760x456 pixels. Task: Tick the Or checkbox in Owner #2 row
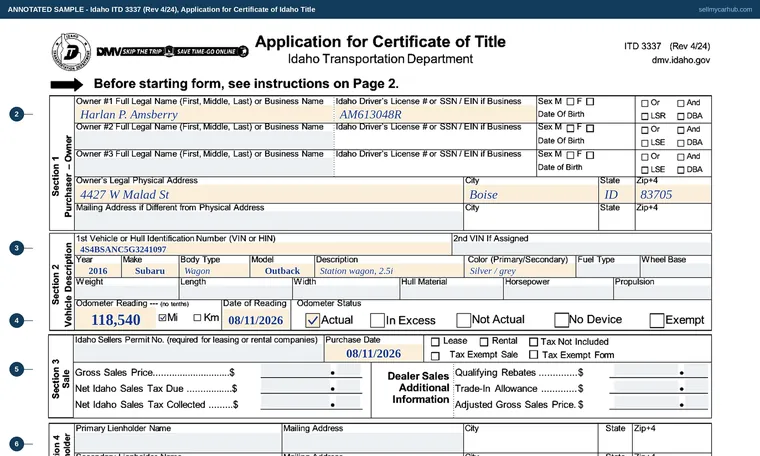[645, 130]
